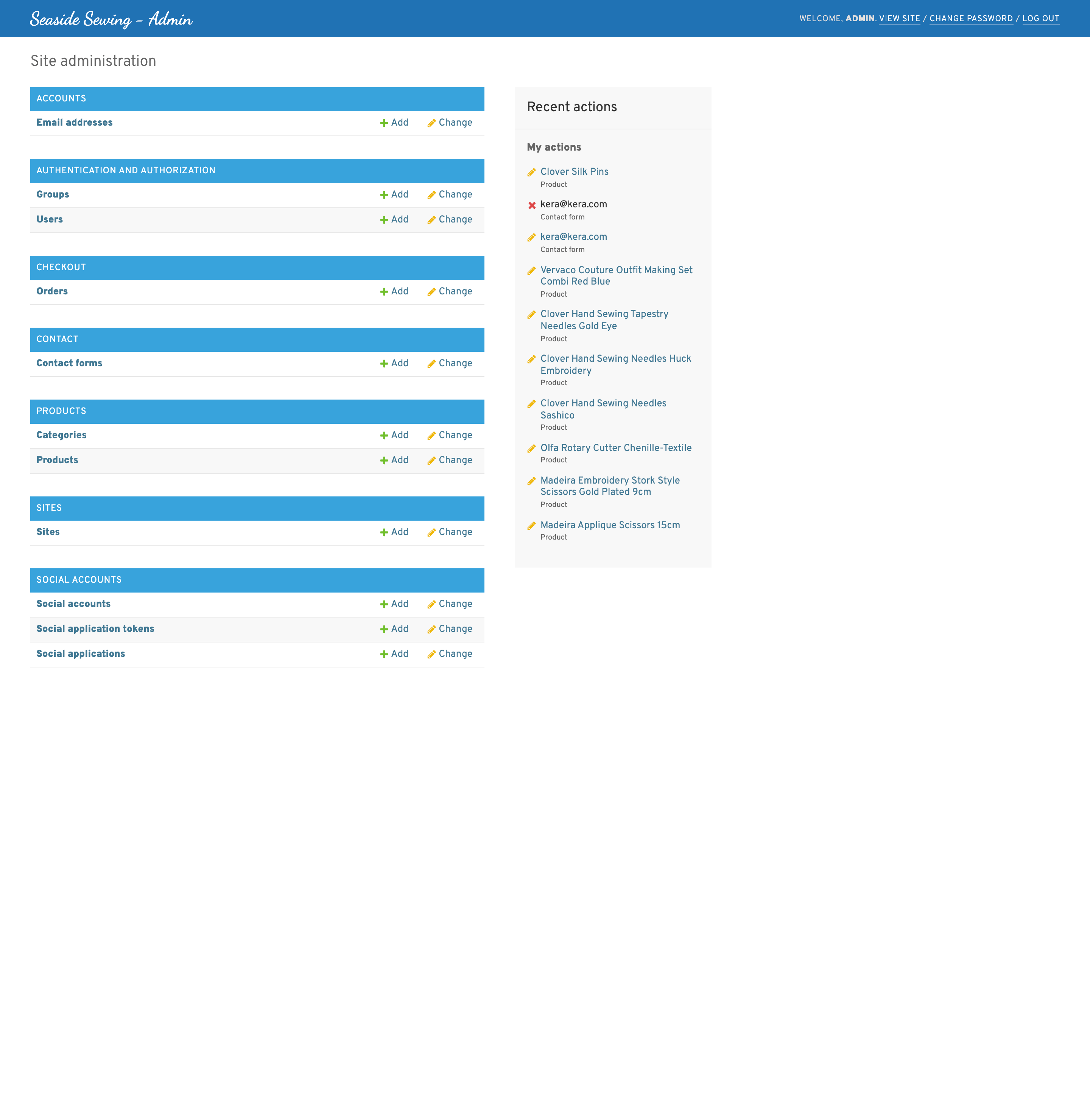
Task: Click the pencil icon in Social applications row
Action: point(432,654)
